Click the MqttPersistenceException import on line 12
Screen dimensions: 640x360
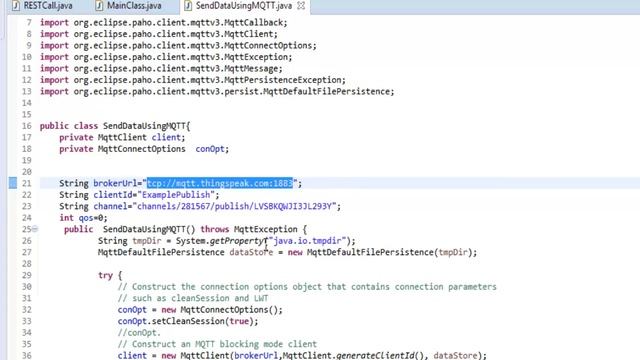coord(193,80)
